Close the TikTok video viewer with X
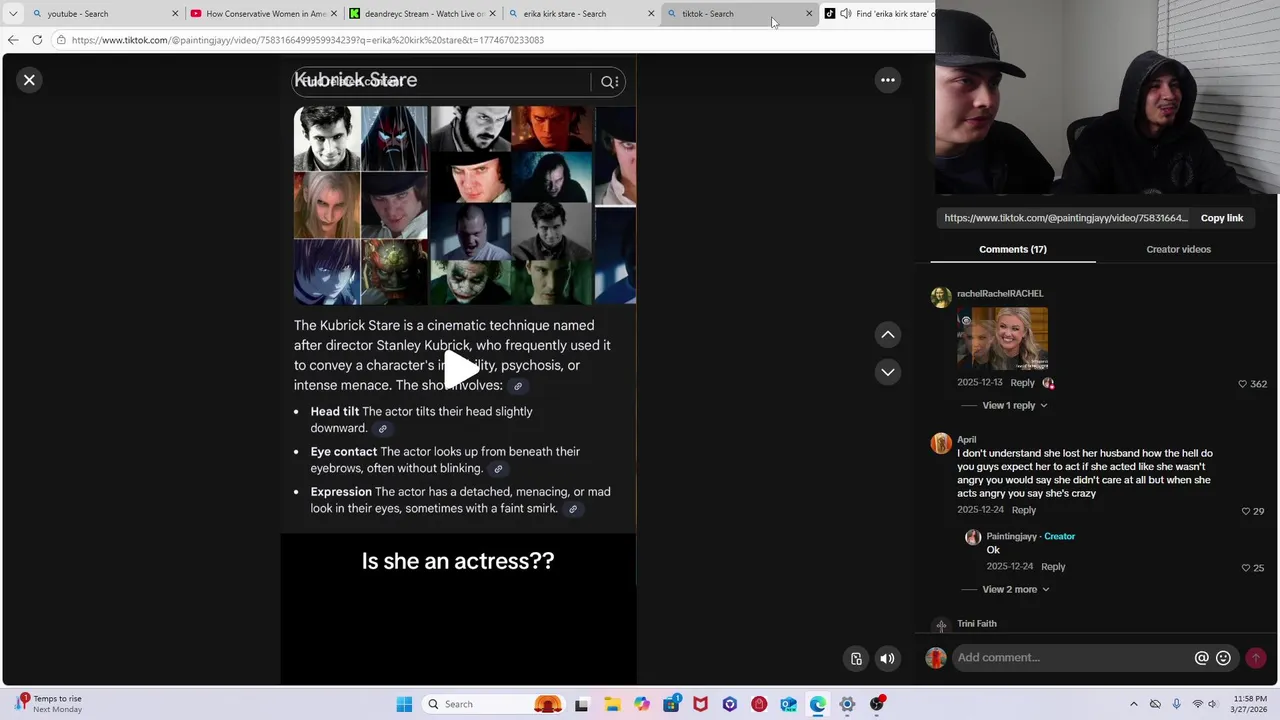The height and width of the screenshot is (720, 1280). pos(29,80)
